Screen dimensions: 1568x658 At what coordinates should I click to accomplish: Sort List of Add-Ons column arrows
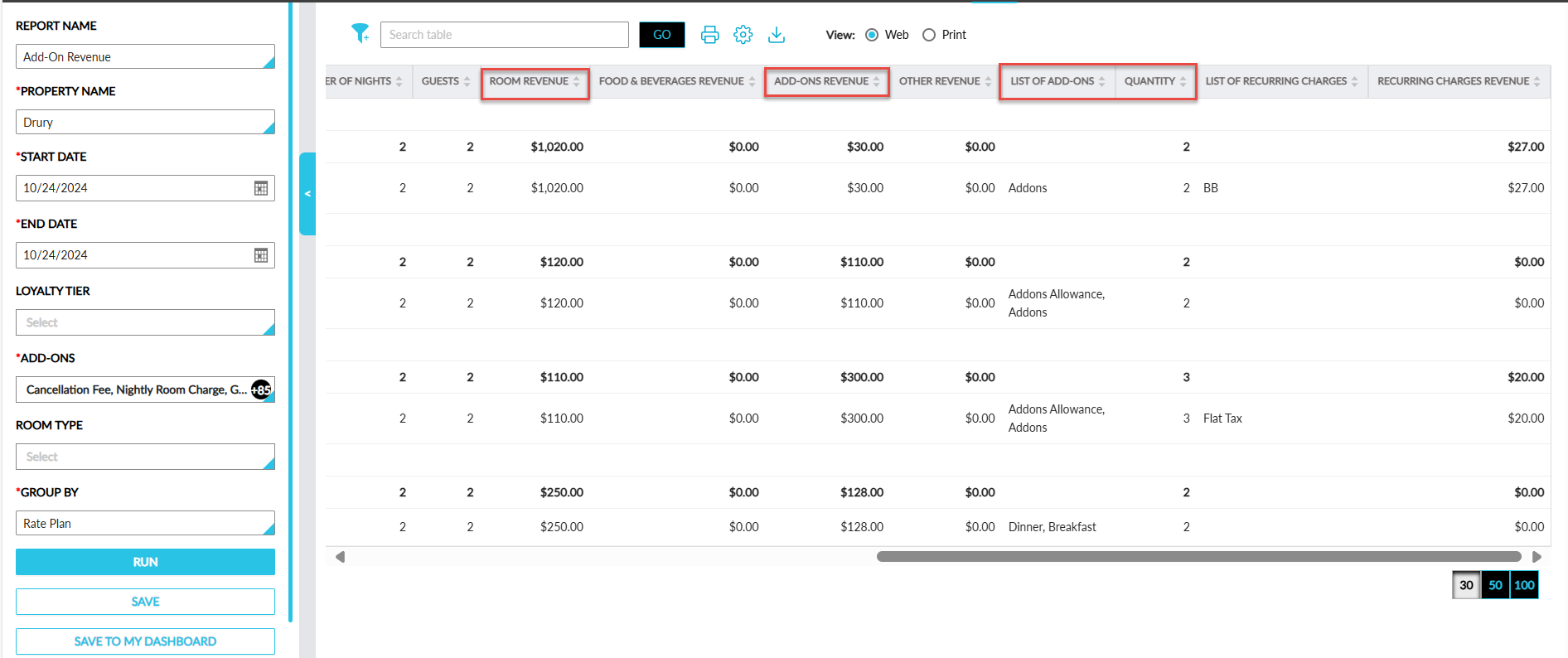click(x=1102, y=81)
